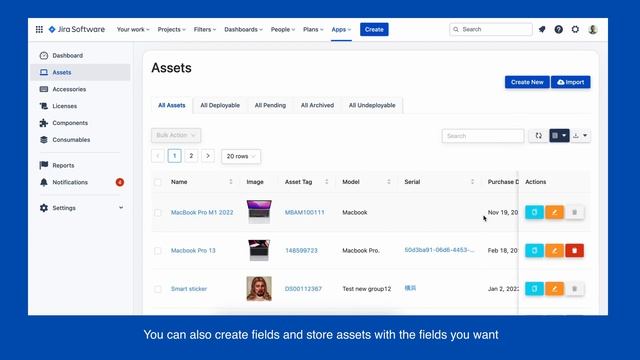Clone the Macbook Pro 13 asset
The image size is (640, 360).
coord(534,250)
